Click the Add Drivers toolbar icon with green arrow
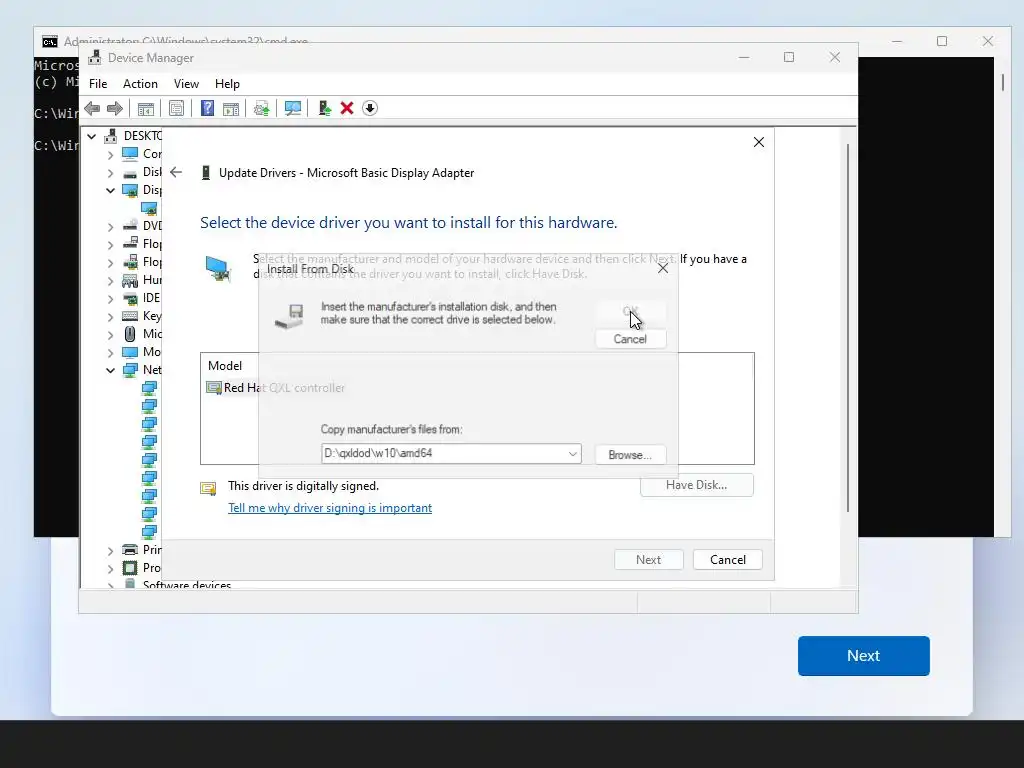 coord(324,108)
